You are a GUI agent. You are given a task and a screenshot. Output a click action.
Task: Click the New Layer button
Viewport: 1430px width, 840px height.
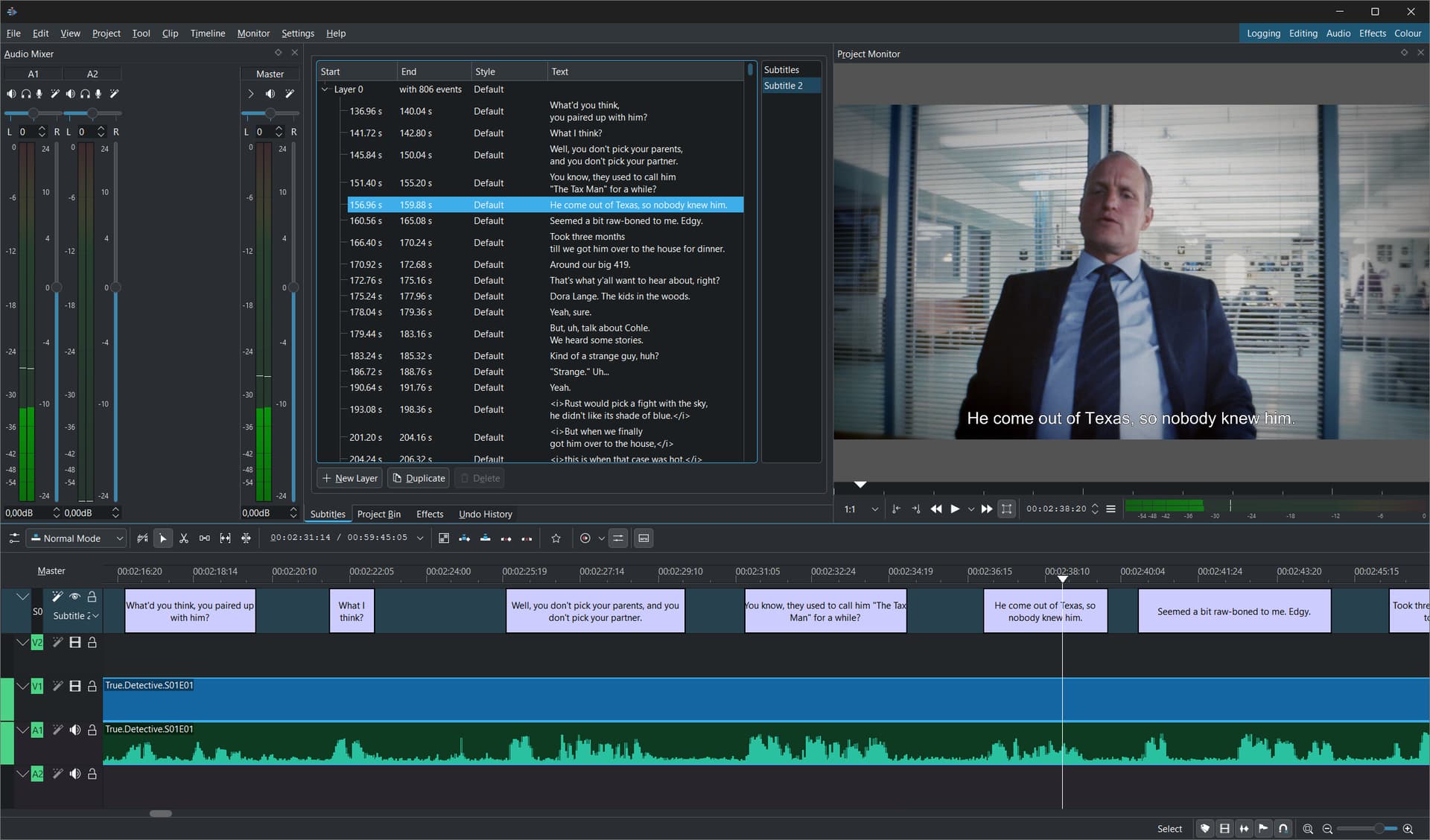(x=350, y=478)
